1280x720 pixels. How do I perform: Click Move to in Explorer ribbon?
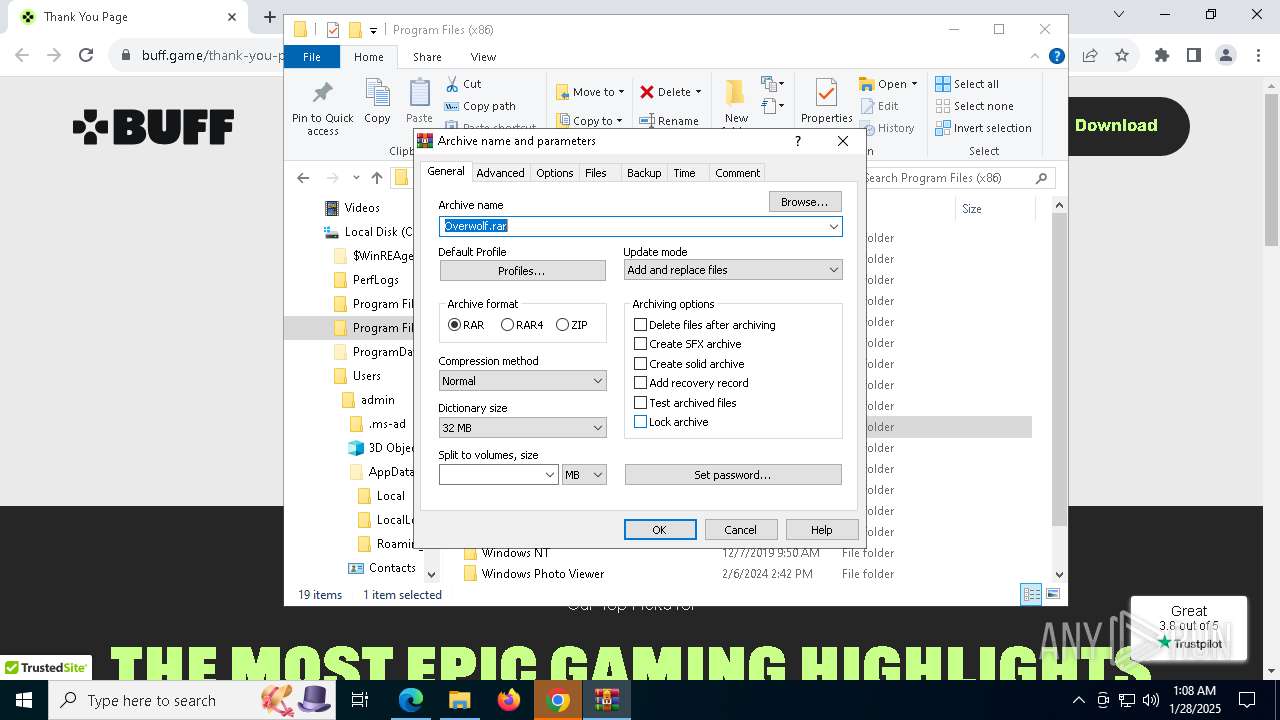[x=590, y=92]
